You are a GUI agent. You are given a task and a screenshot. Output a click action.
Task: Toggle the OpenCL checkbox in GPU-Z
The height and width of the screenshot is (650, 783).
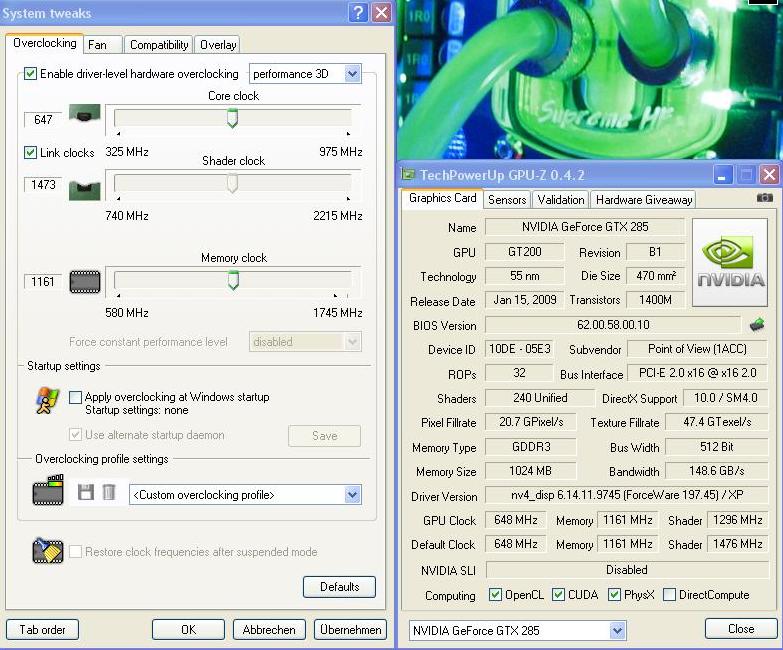(495, 595)
